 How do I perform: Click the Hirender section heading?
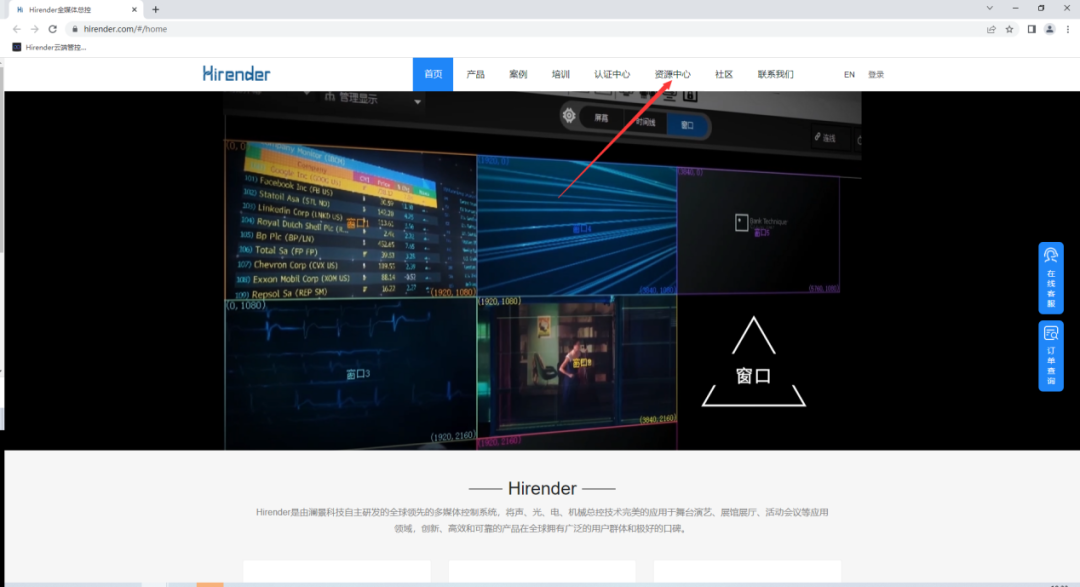pyautogui.click(x=542, y=488)
